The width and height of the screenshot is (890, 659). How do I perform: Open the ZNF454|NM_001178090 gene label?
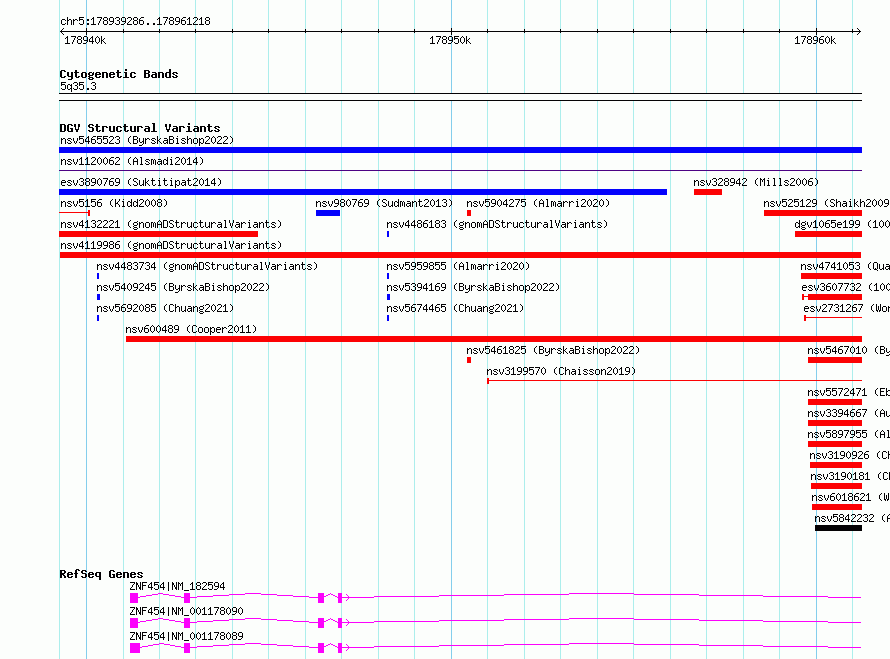tap(187, 611)
